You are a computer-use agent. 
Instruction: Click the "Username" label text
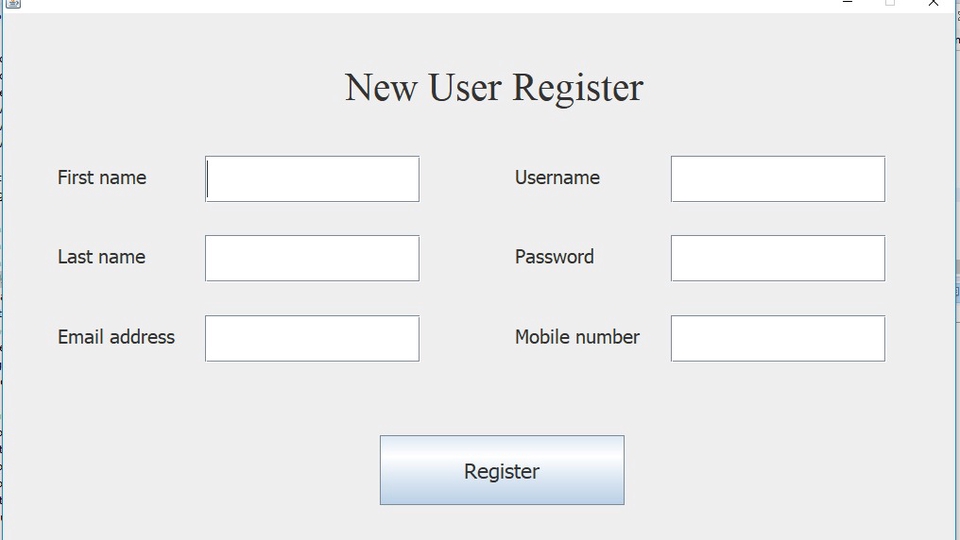click(557, 178)
